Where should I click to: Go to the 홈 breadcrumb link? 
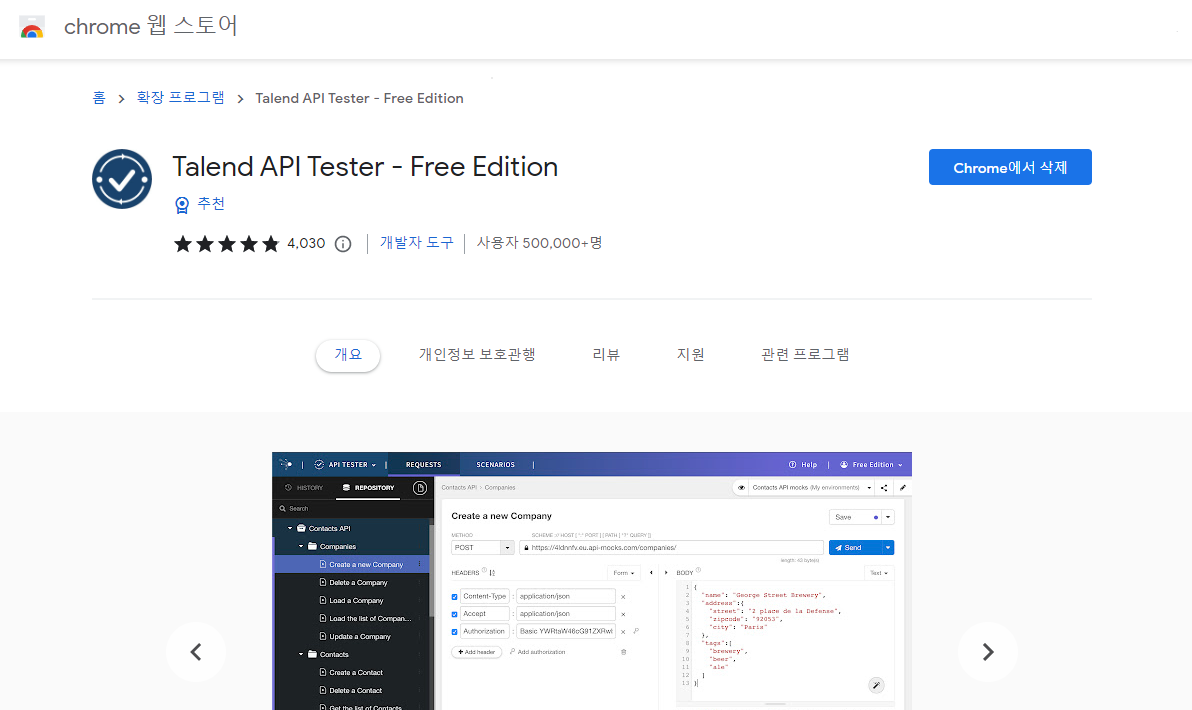[99, 98]
